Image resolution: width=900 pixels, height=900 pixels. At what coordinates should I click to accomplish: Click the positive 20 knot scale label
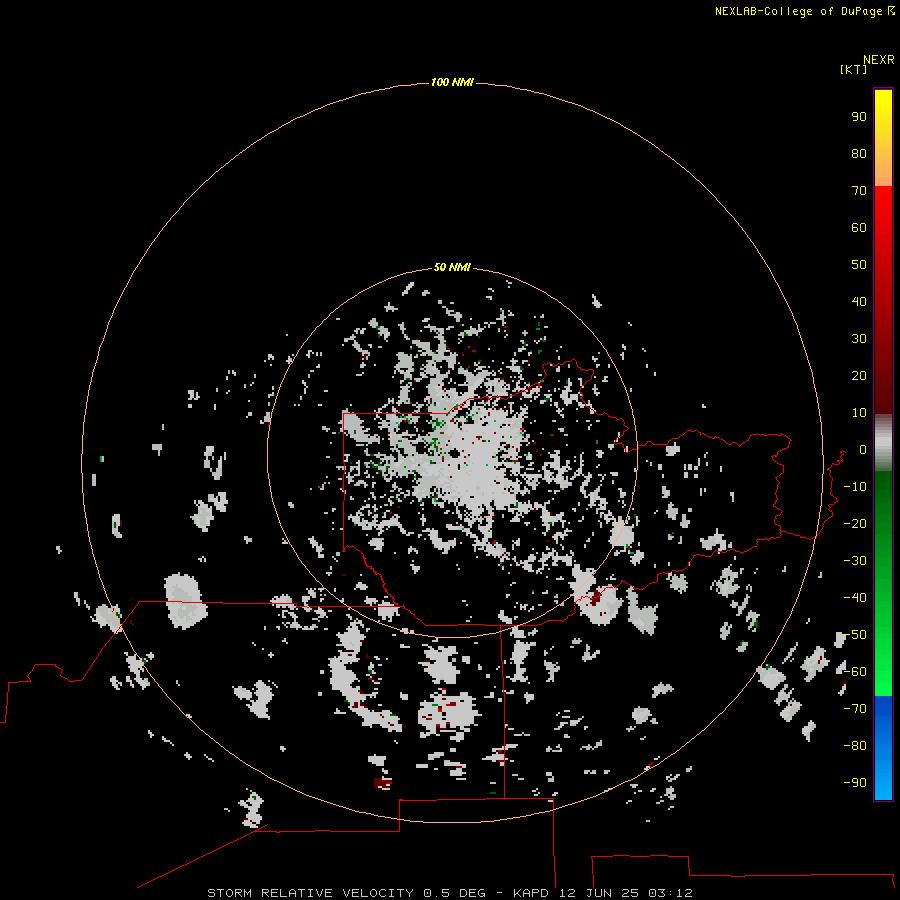point(859,376)
